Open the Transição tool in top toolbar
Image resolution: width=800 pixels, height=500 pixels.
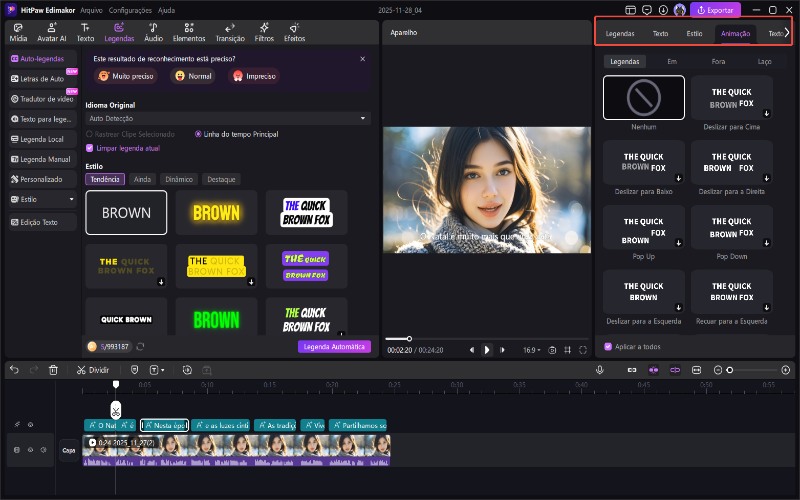pos(230,32)
